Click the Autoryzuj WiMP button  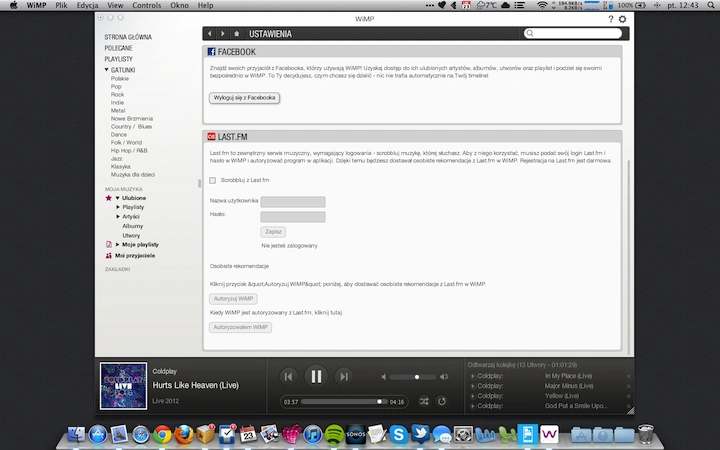[x=233, y=299]
